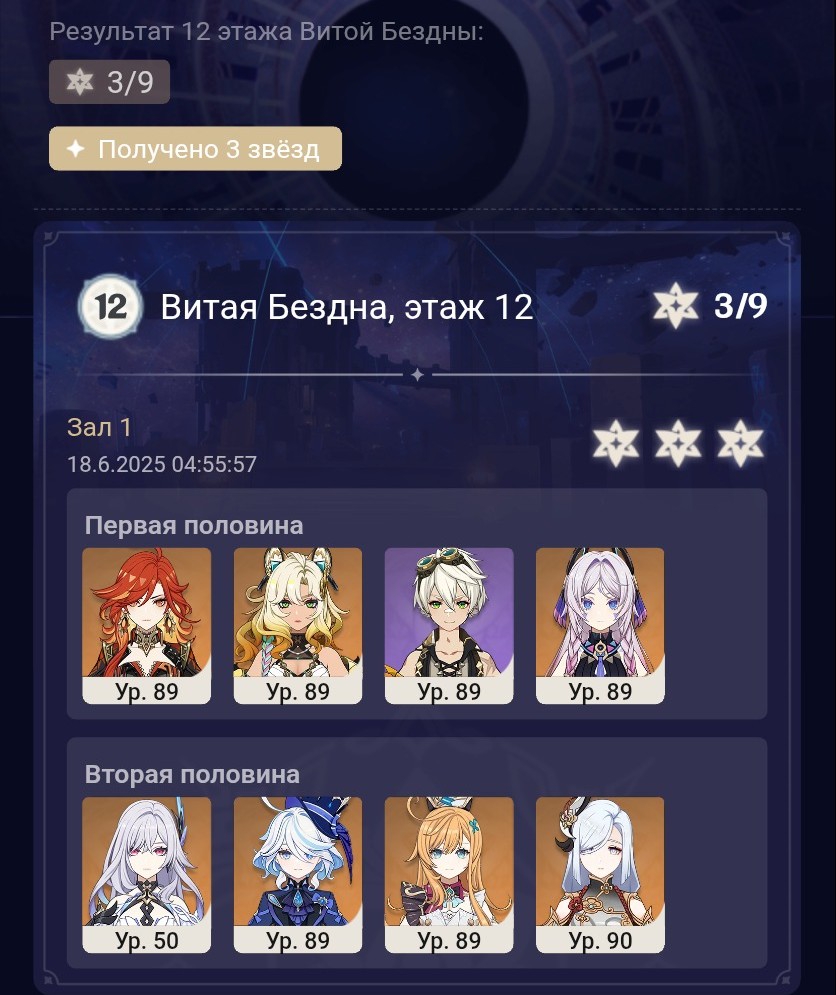Click the first star of Зал 1
Viewport: 836px width, 995px height.
(615, 443)
